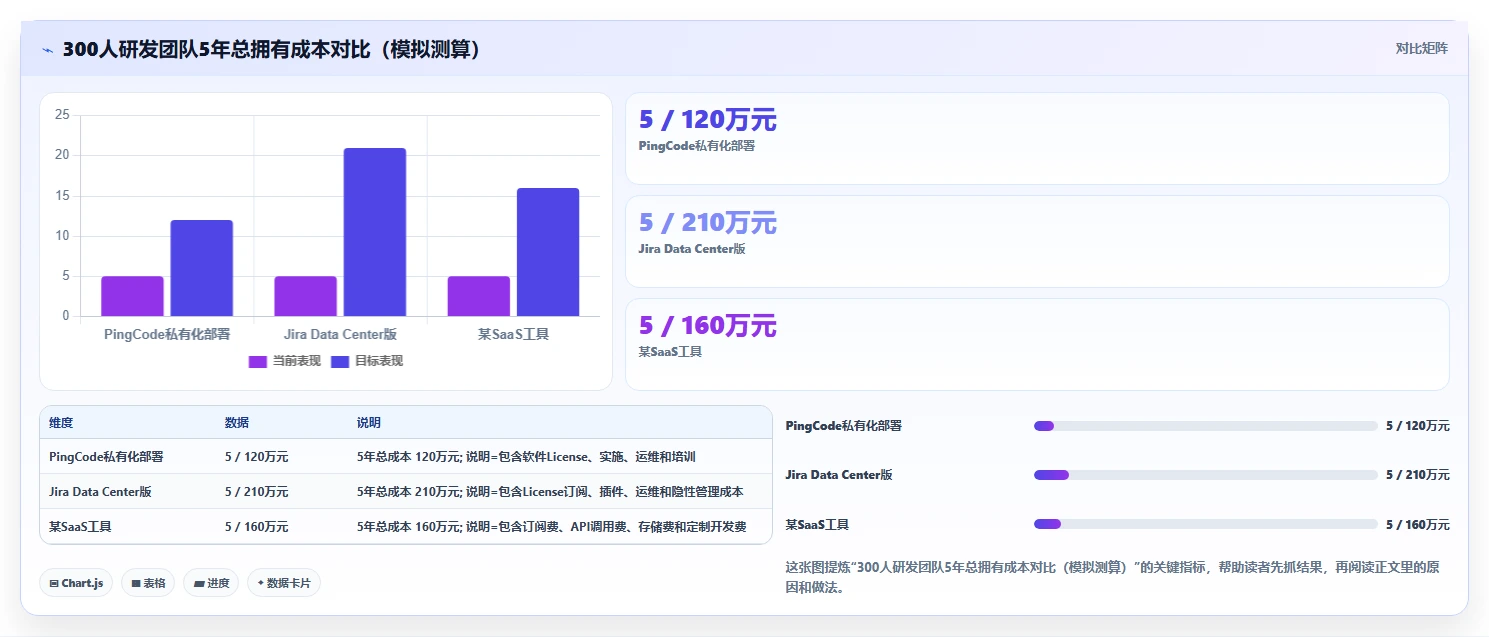Click 某SaaS工具 progress bar
The height and width of the screenshot is (637, 1489).
pyautogui.click(x=1205, y=524)
